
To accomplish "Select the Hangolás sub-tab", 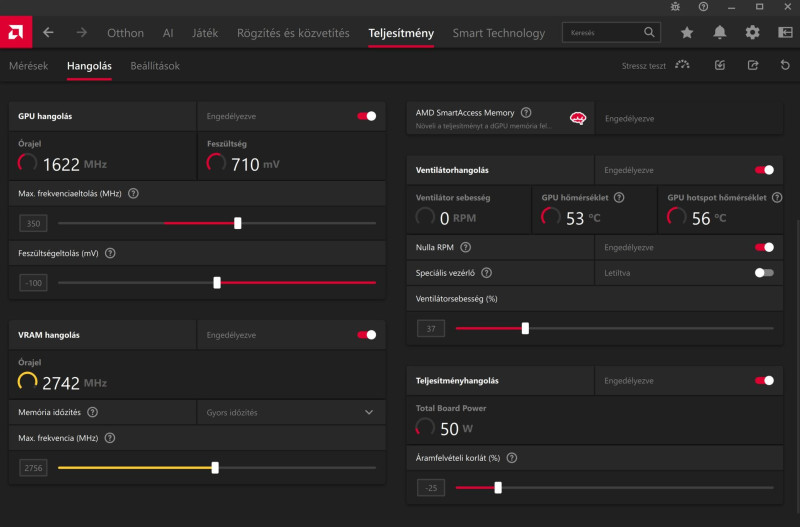I will 89,66.
